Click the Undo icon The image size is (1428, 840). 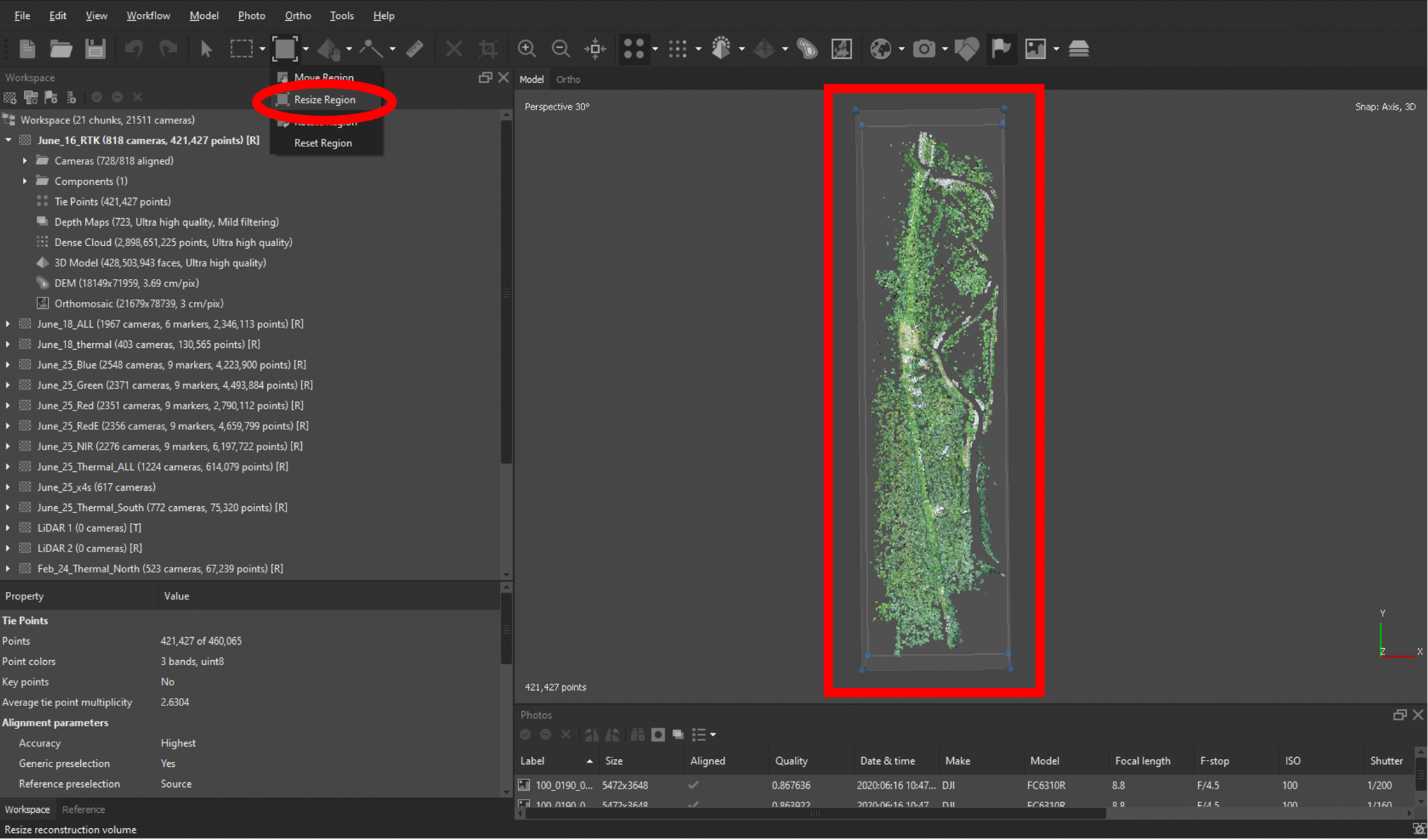[x=134, y=49]
